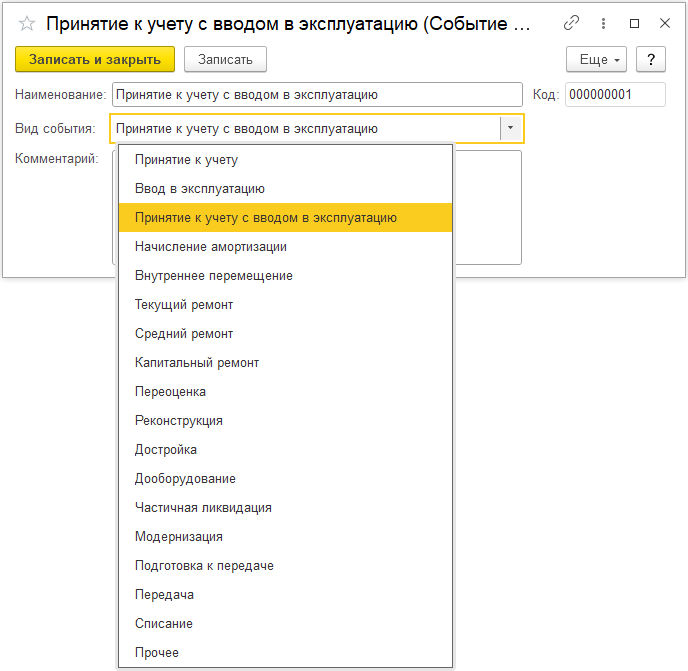Maximize the event form window

pyautogui.click(x=634, y=23)
